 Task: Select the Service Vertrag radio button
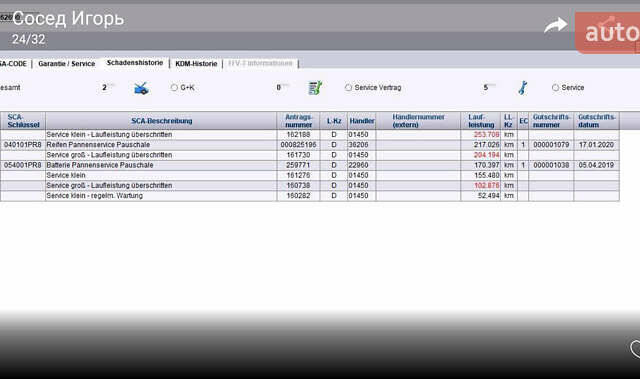point(348,87)
